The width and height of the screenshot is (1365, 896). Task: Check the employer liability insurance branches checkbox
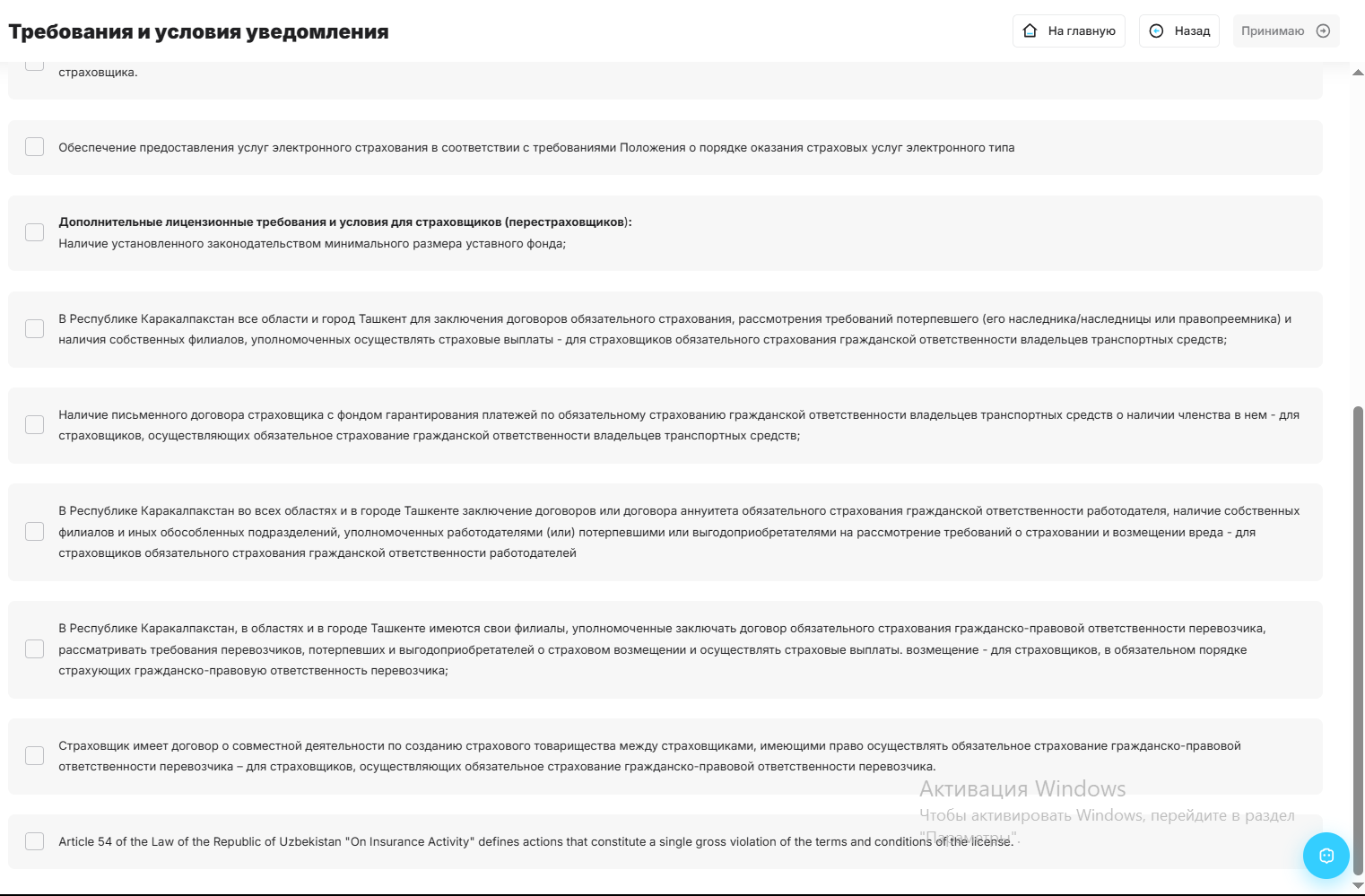click(35, 532)
